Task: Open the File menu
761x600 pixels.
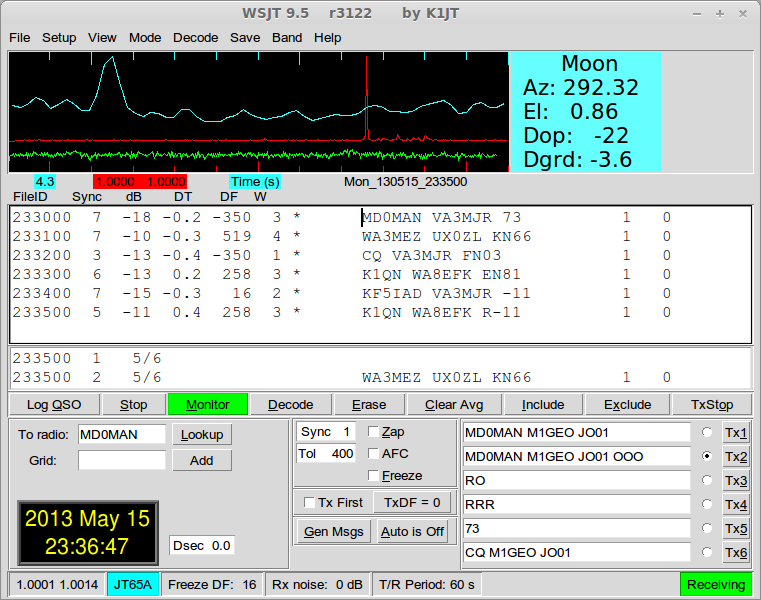Action: point(19,38)
